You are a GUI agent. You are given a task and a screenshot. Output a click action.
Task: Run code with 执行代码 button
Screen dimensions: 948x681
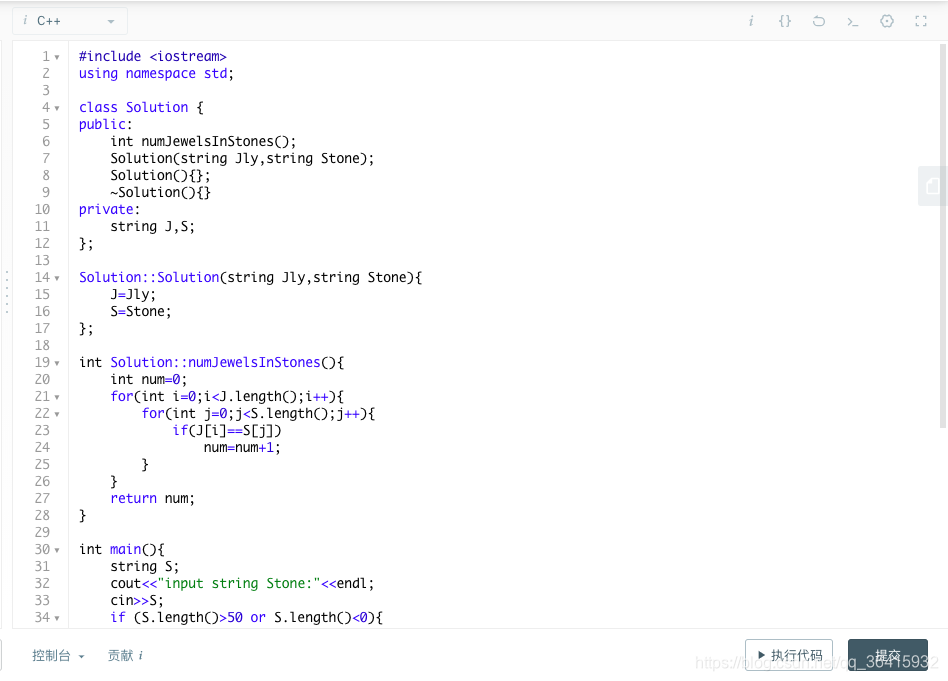click(x=789, y=655)
